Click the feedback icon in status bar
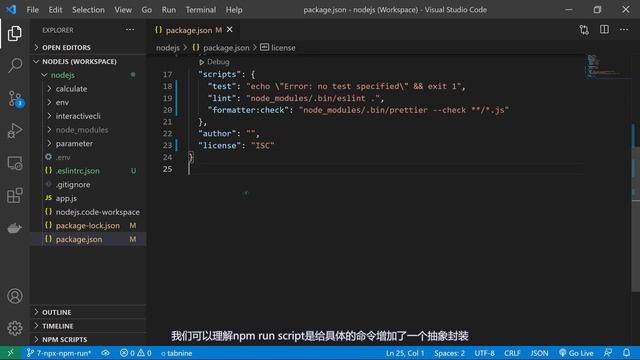The width and height of the screenshot is (640, 360). 608,353
